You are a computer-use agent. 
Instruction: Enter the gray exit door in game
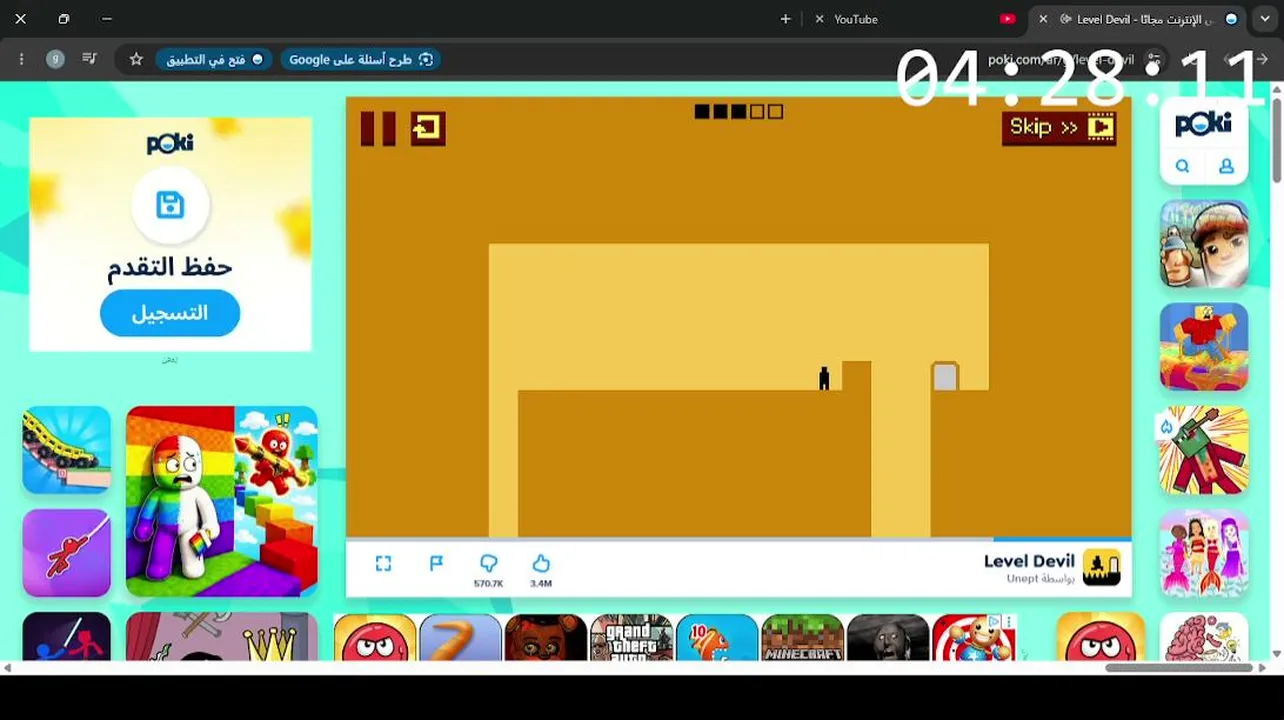pyautogui.click(x=945, y=376)
